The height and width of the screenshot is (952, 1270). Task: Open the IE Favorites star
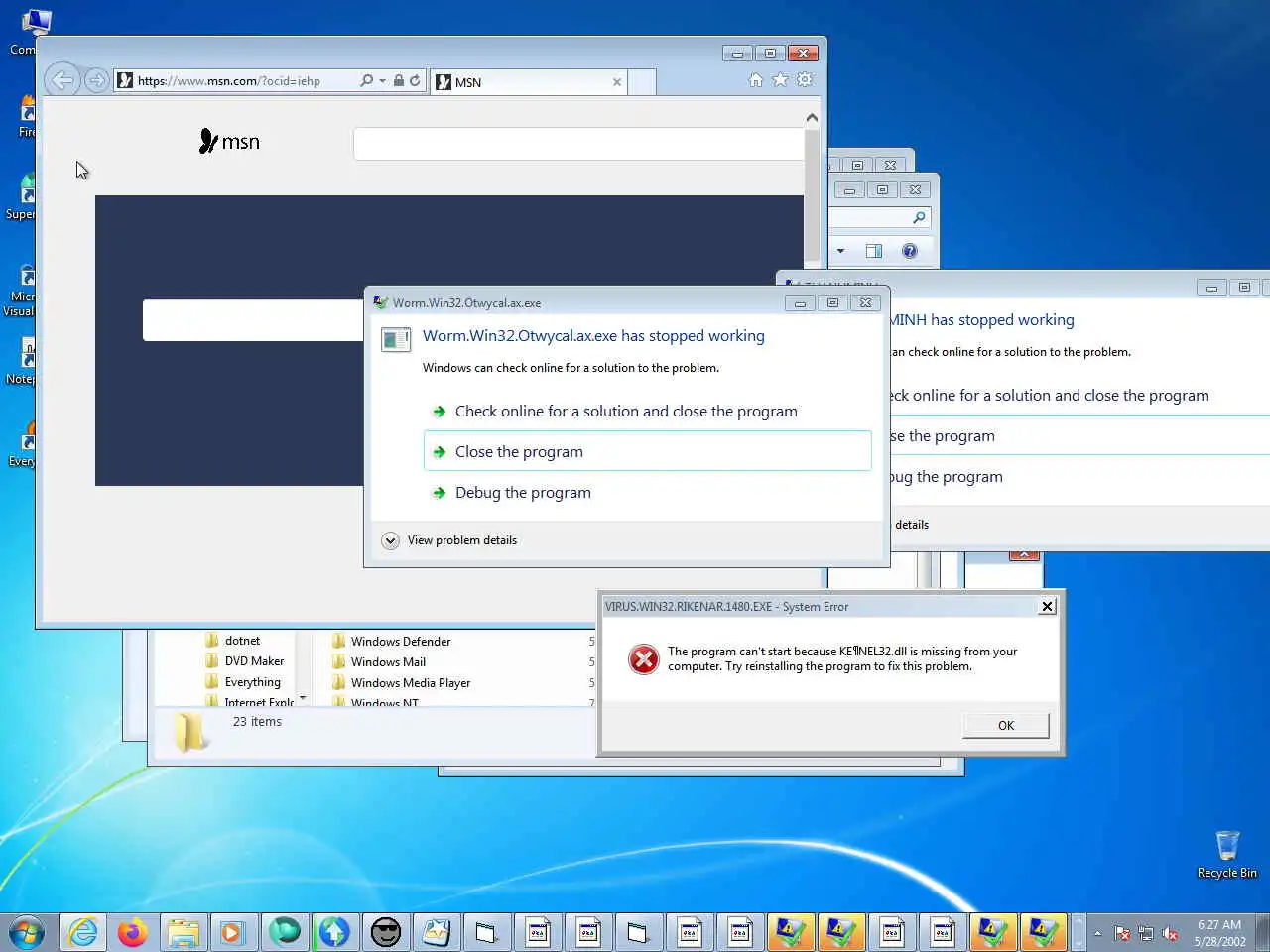pos(780,80)
